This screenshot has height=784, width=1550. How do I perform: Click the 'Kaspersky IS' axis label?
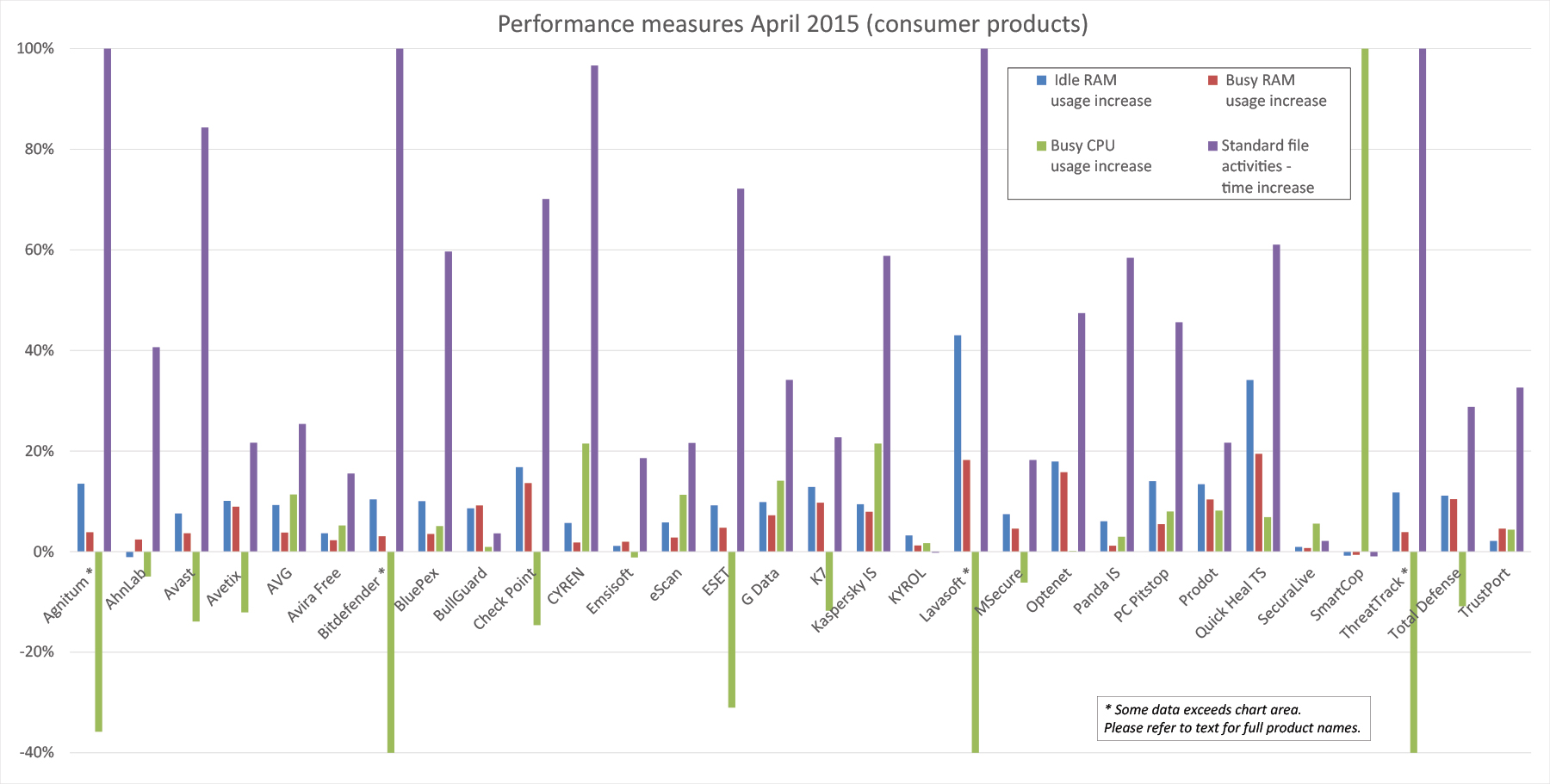pos(844,600)
